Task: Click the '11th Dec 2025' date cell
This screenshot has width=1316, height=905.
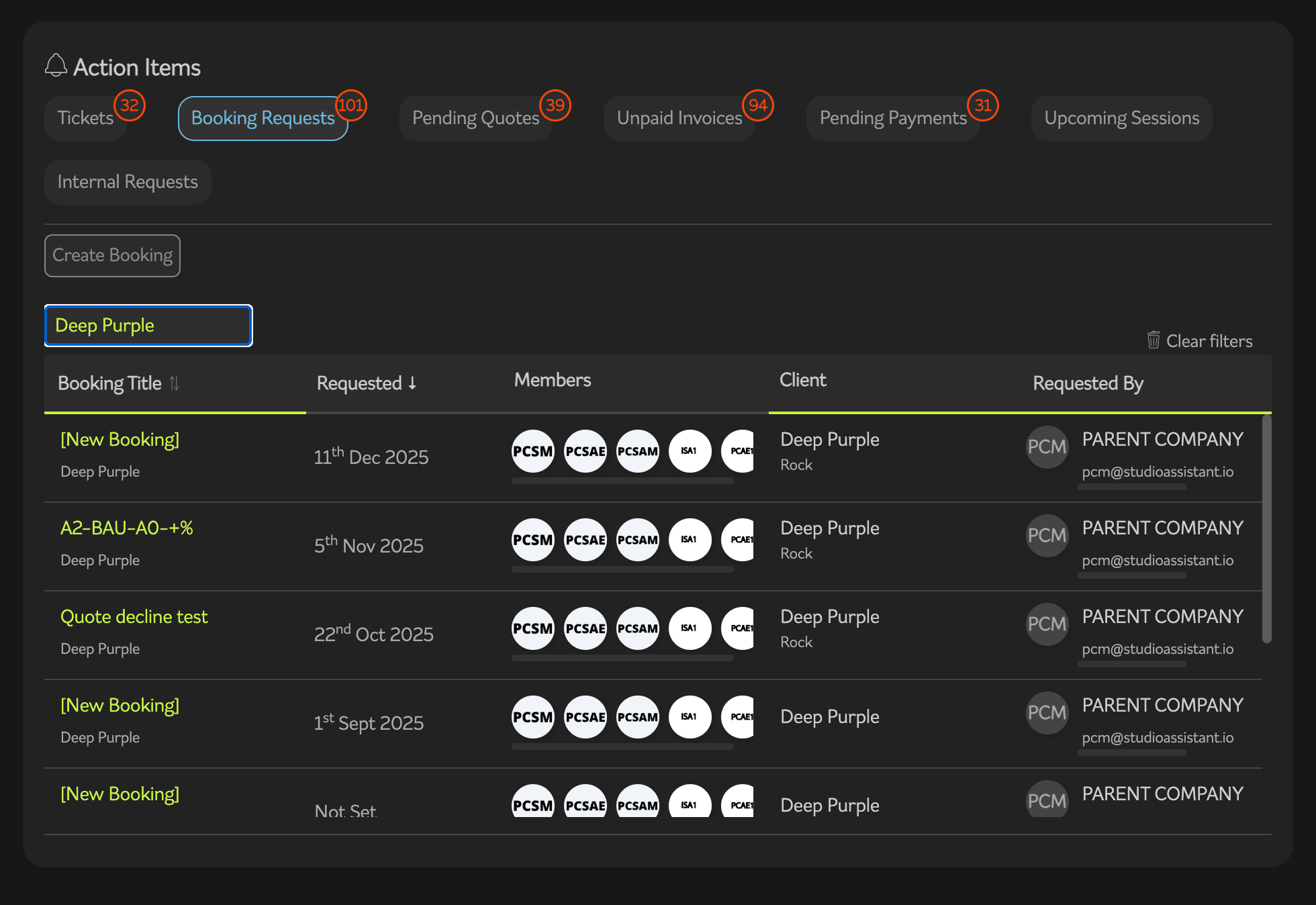Action: click(x=371, y=456)
